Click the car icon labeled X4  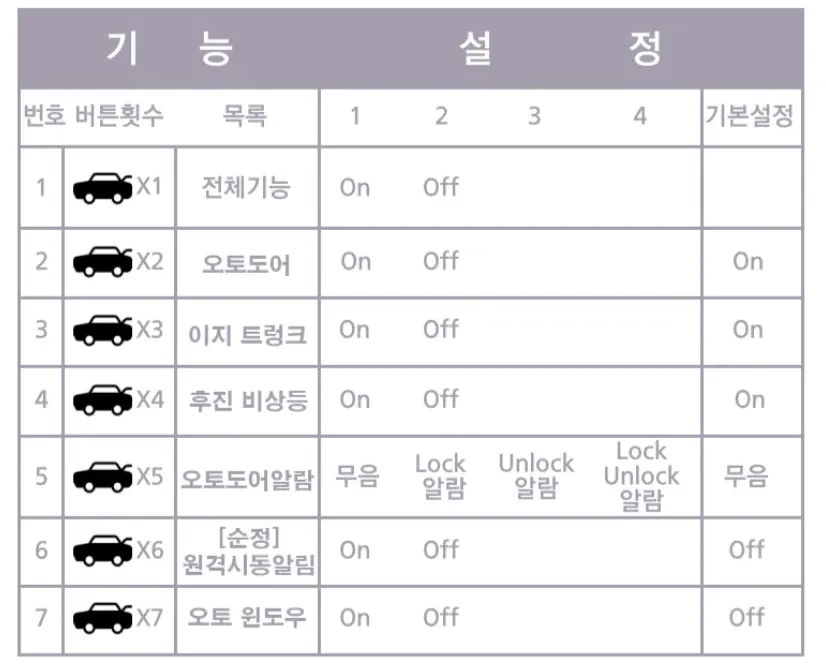[x=103, y=400]
